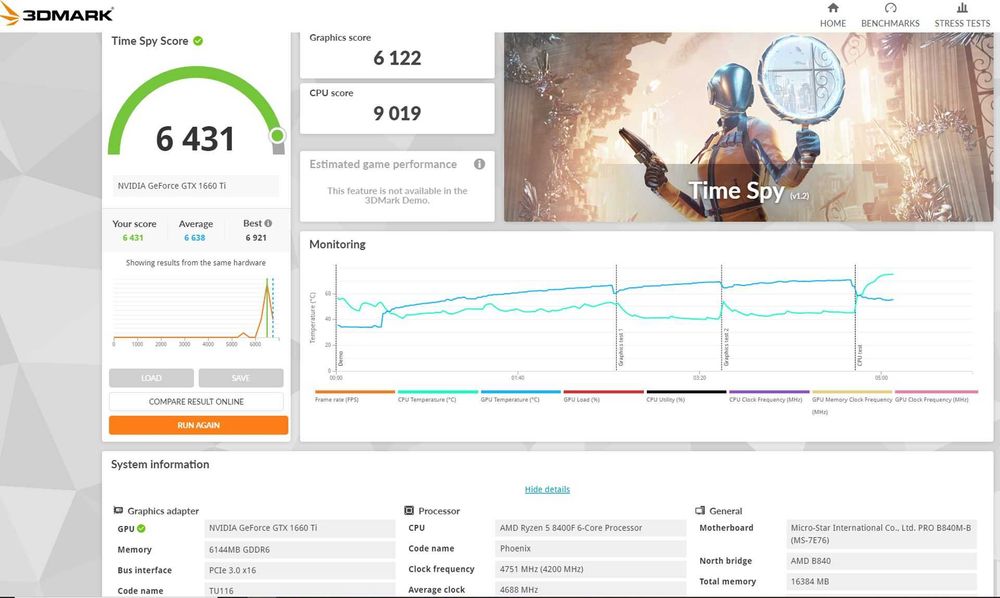Image resolution: width=1000 pixels, height=598 pixels.
Task: Click the North bridge value AMD B840
Action: (881, 561)
